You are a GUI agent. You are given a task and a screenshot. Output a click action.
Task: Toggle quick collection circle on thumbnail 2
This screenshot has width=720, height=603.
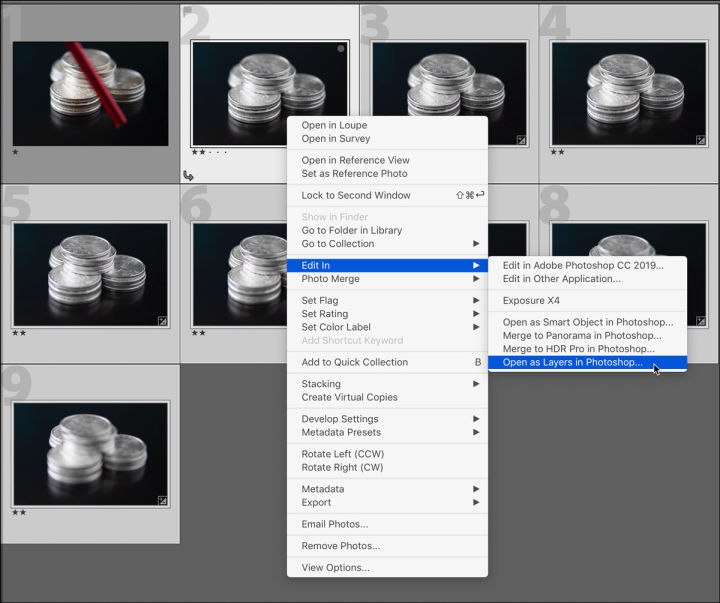click(341, 49)
